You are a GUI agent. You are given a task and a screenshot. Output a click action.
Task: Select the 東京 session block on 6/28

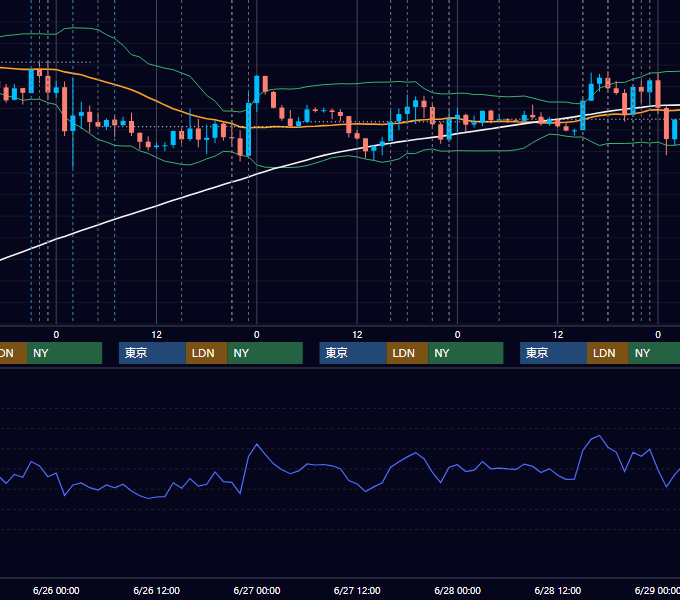[553, 353]
